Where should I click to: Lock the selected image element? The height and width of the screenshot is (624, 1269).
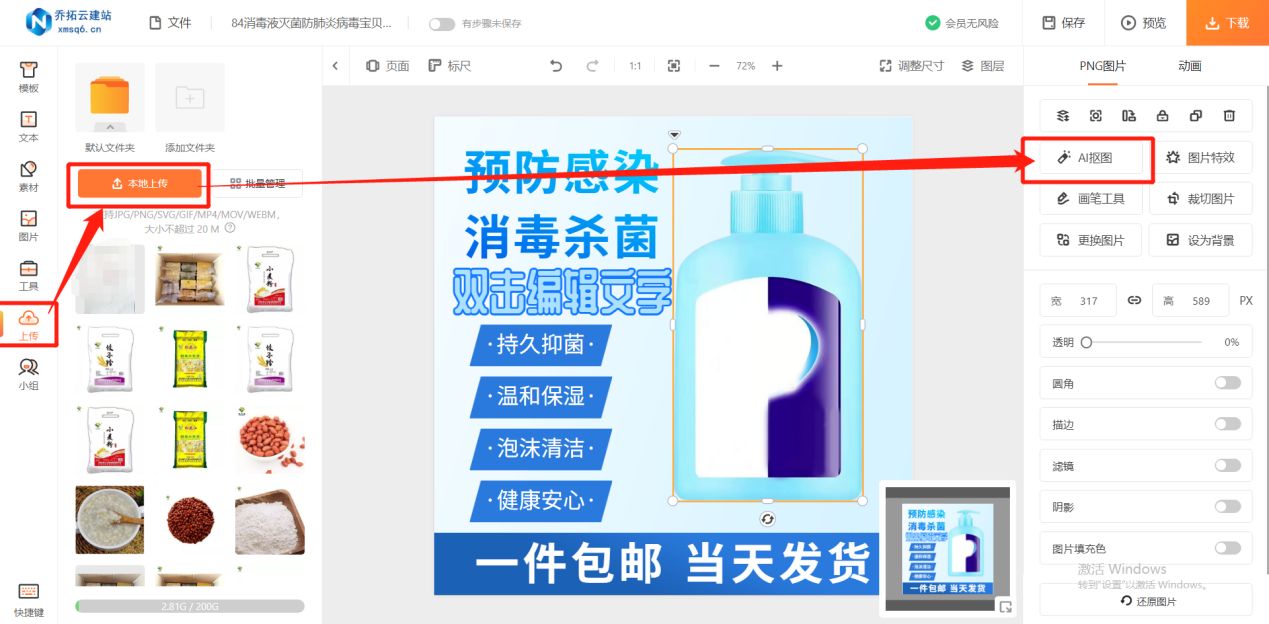pos(1162,116)
